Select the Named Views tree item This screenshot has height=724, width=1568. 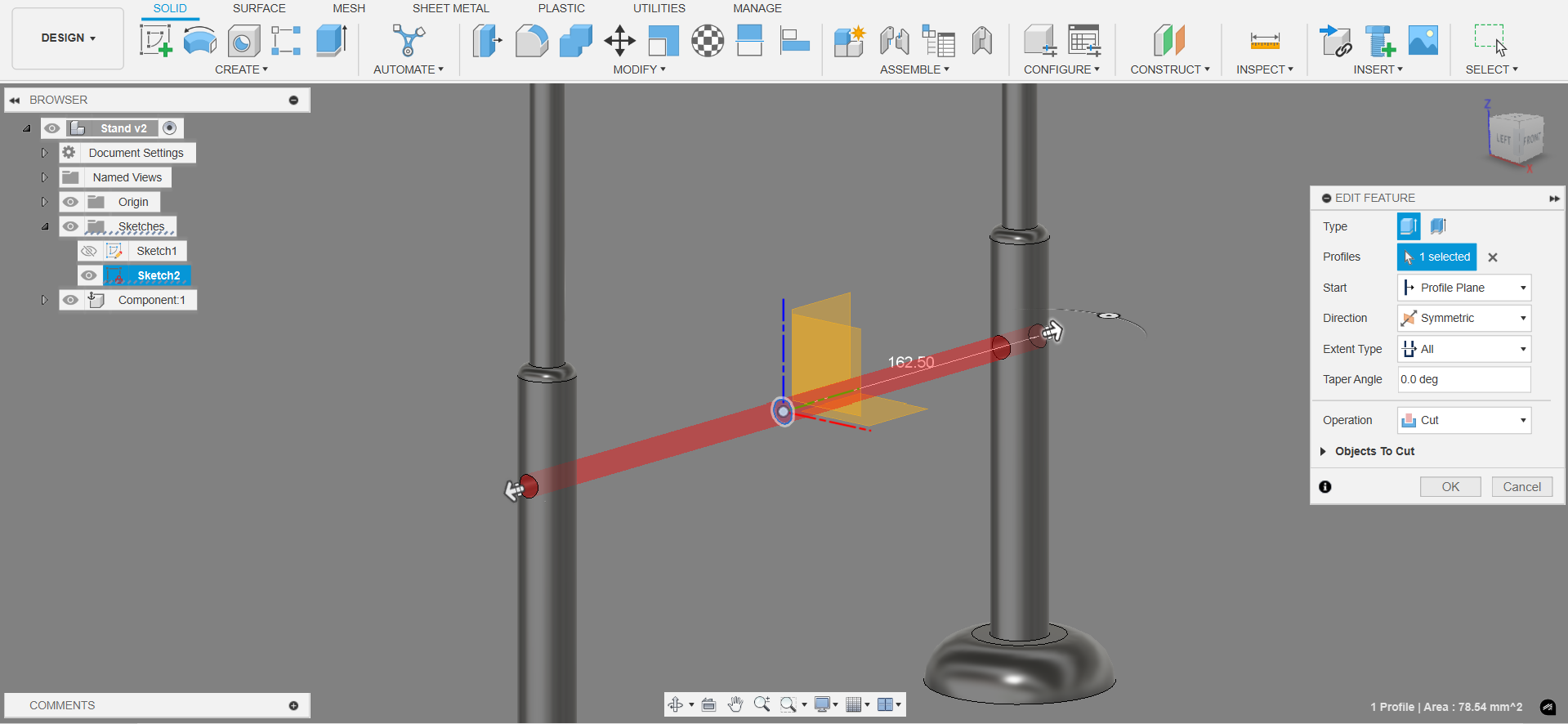tap(127, 177)
